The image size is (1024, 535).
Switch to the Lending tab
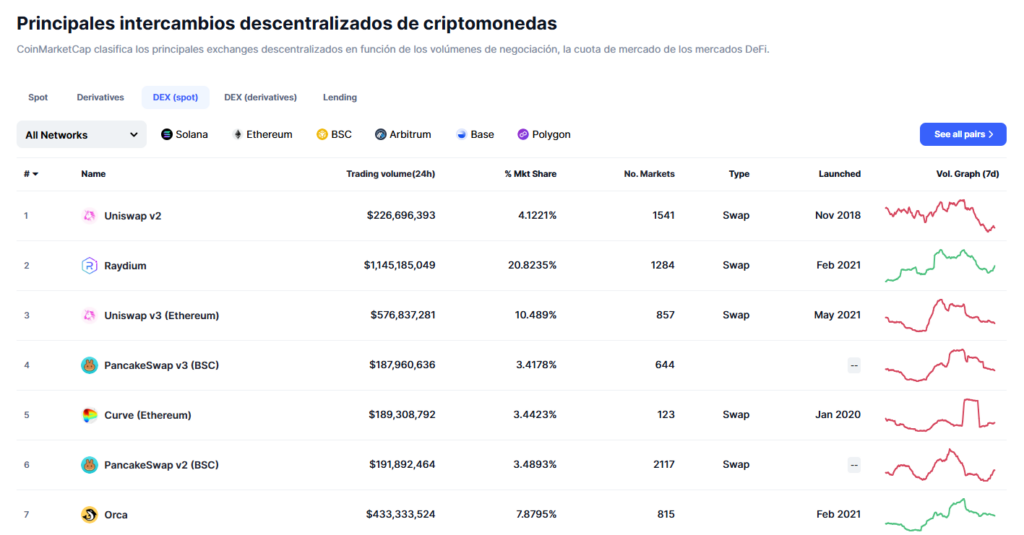[x=340, y=97]
